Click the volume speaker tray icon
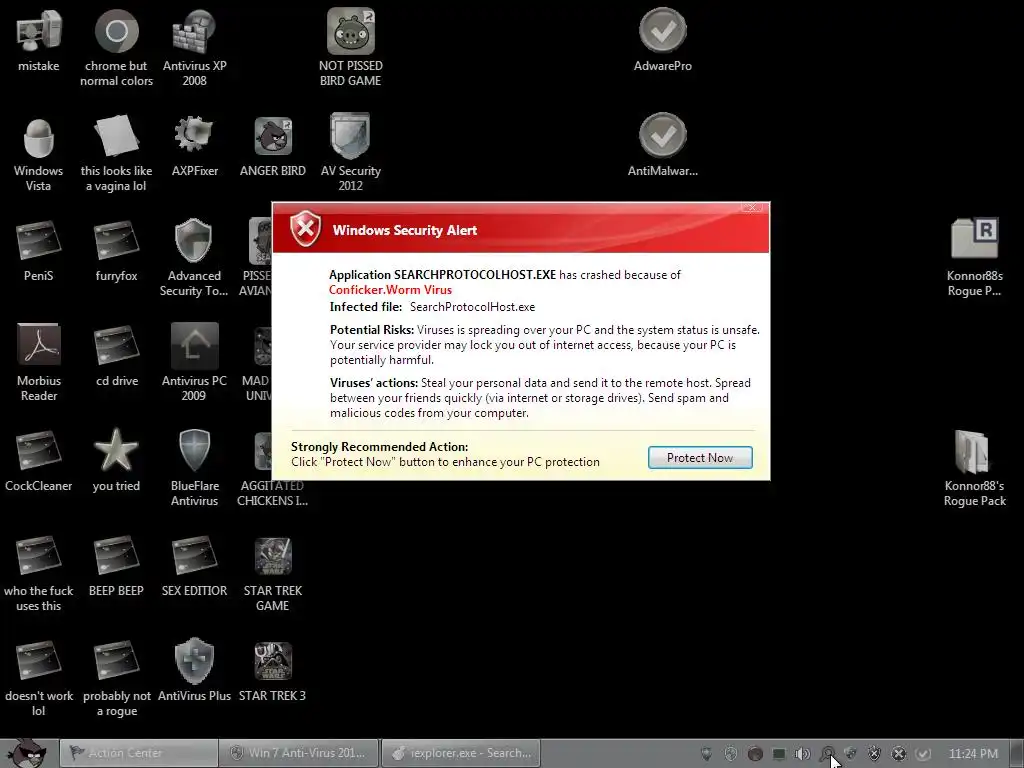 [x=803, y=754]
